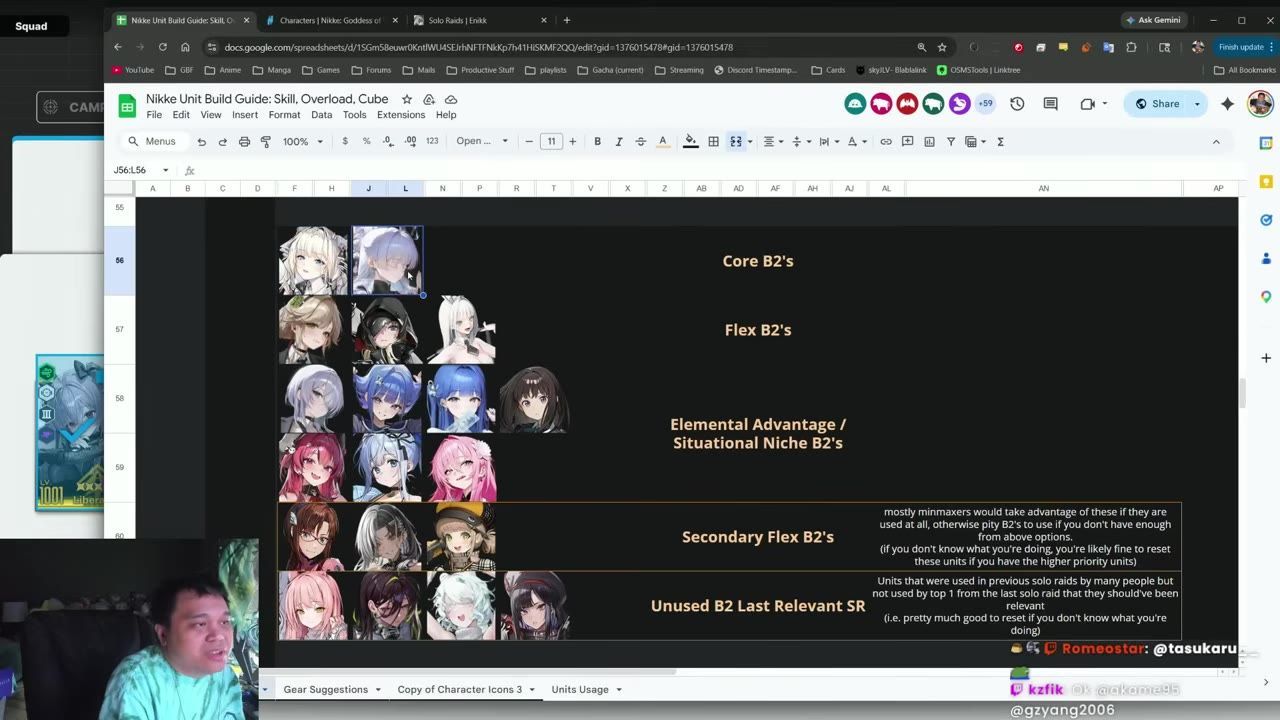Decrease font size with minus button
1280x720 pixels.
pyautogui.click(x=529, y=142)
